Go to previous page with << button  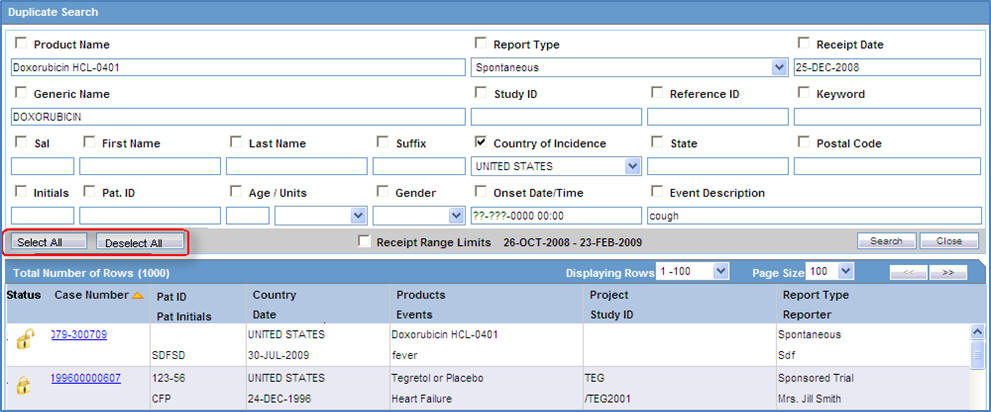(909, 272)
